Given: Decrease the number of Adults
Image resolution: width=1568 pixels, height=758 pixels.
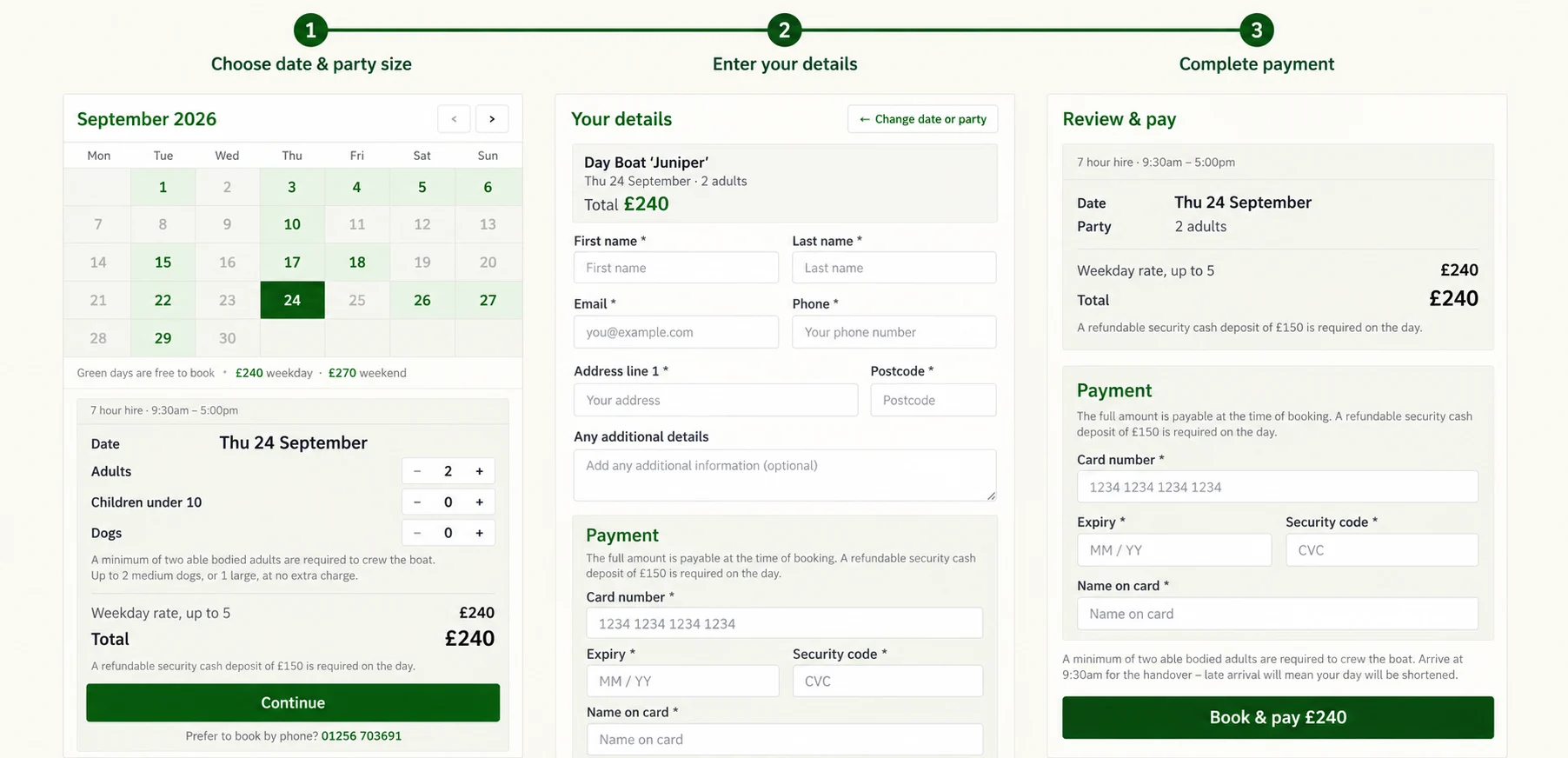Looking at the screenshot, I should (x=417, y=471).
